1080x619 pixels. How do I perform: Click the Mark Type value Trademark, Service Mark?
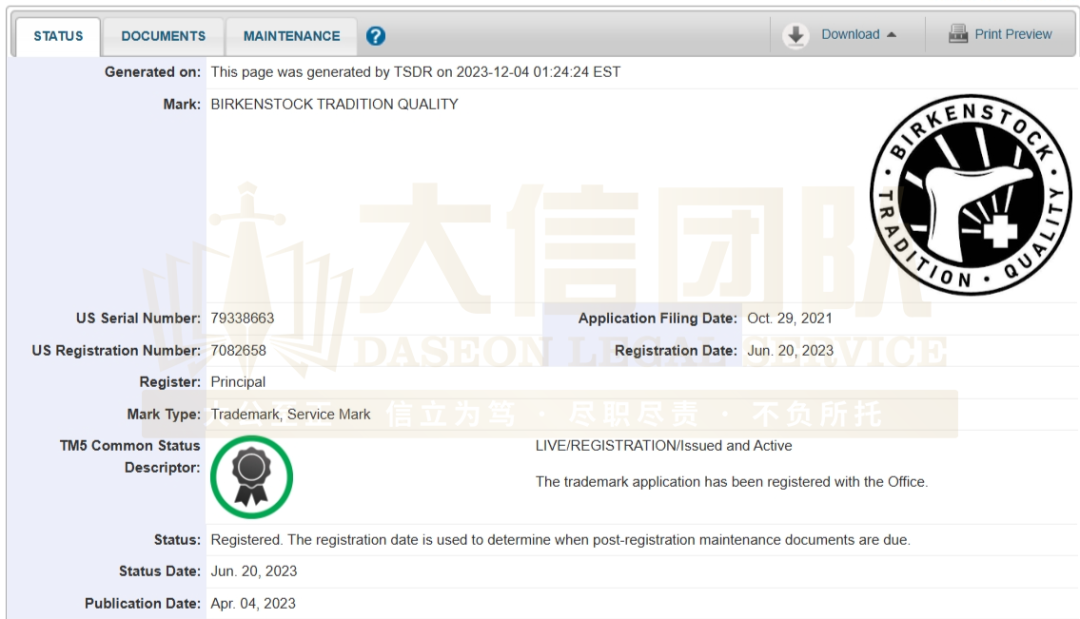(x=290, y=414)
